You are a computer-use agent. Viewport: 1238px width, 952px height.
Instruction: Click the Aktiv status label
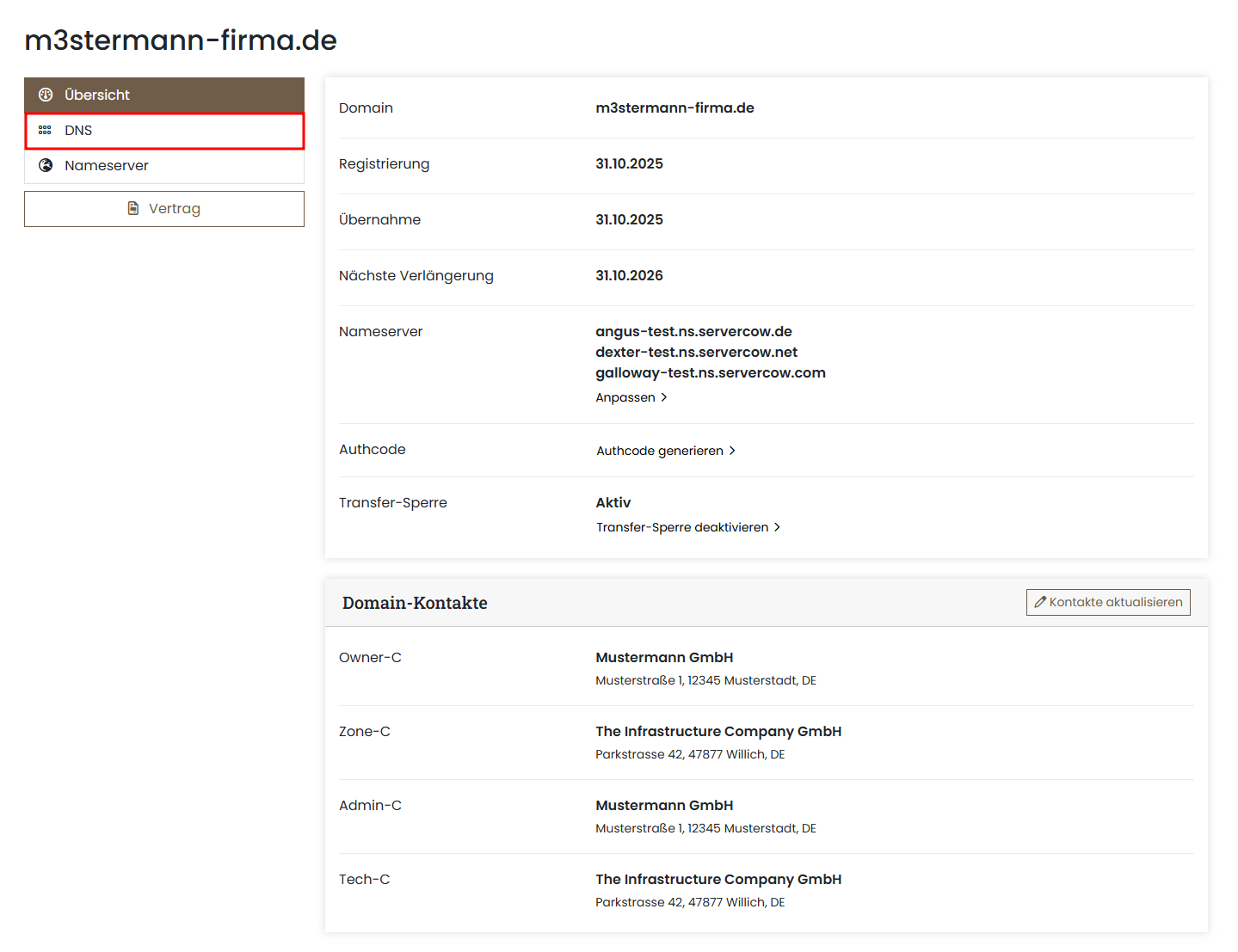click(613, 502)
